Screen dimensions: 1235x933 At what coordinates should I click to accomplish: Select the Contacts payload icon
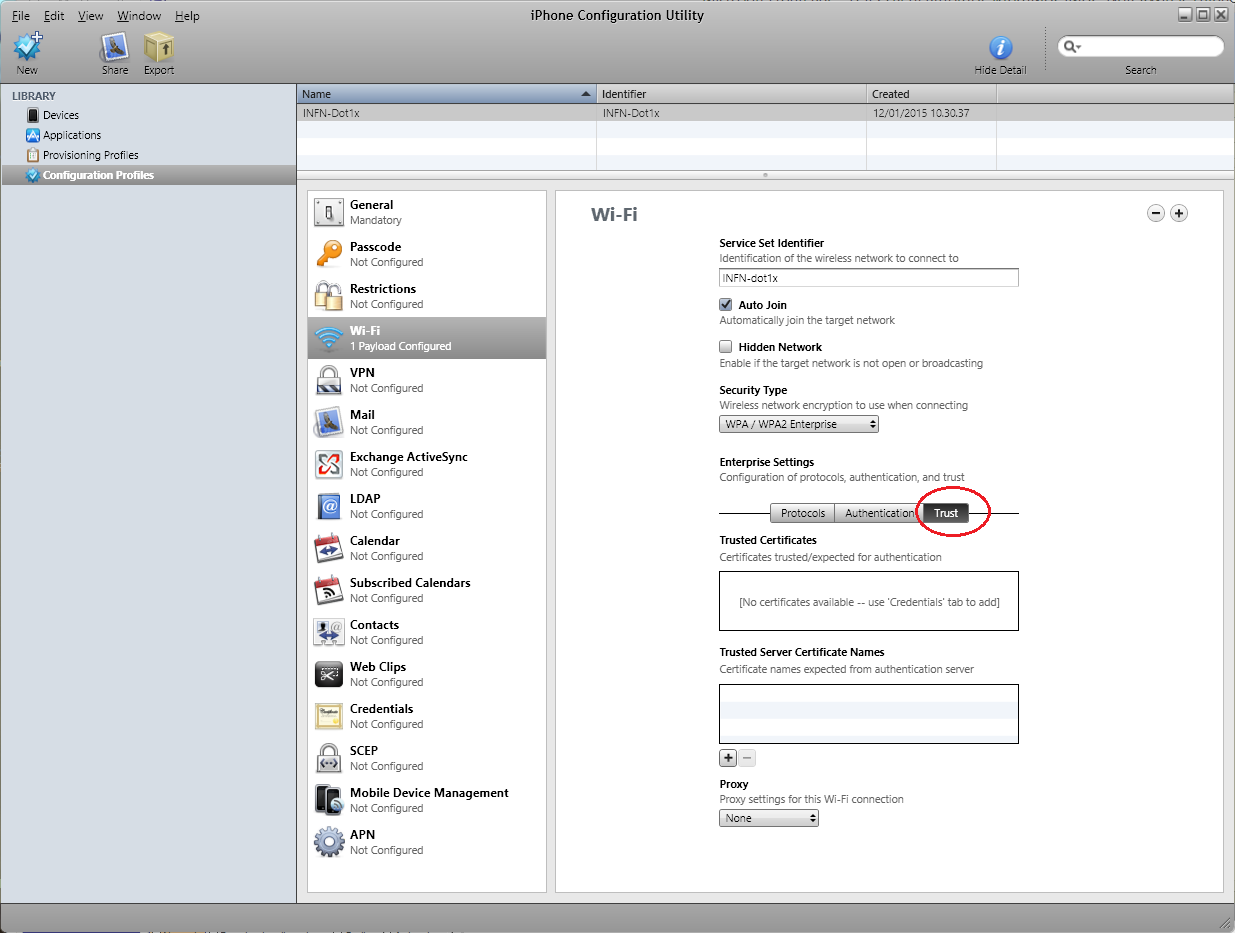pos(329,632)
